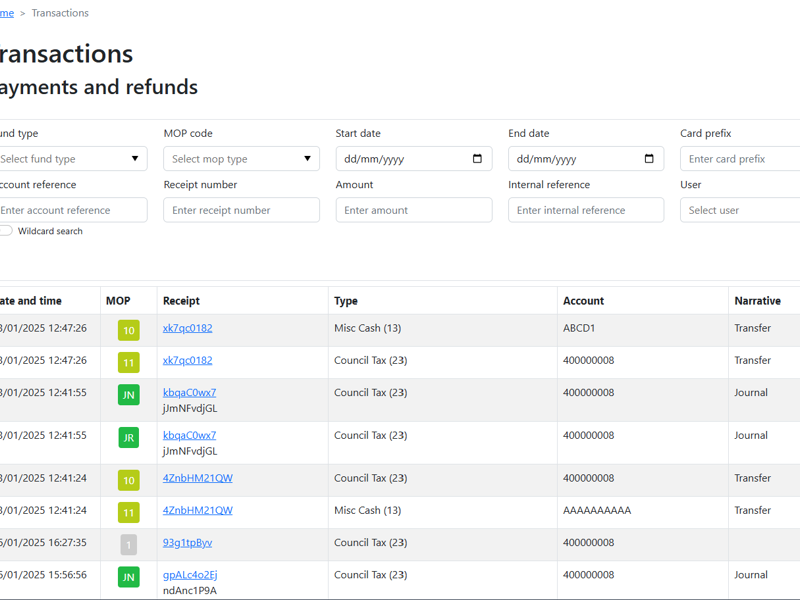Focus the Amount input field

pos(413,210)
